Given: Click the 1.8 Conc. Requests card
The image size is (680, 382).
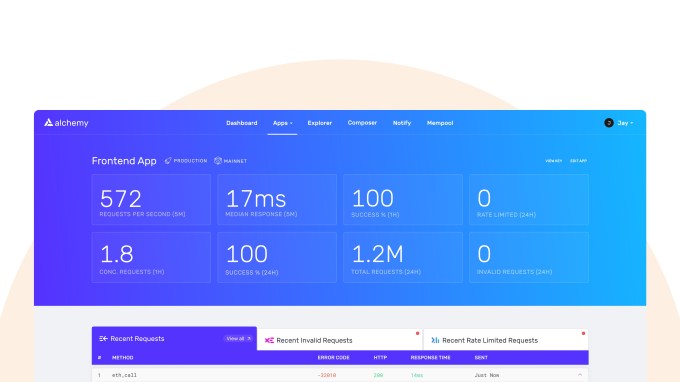Looking at the screenshot, I should tap(151, 257).
